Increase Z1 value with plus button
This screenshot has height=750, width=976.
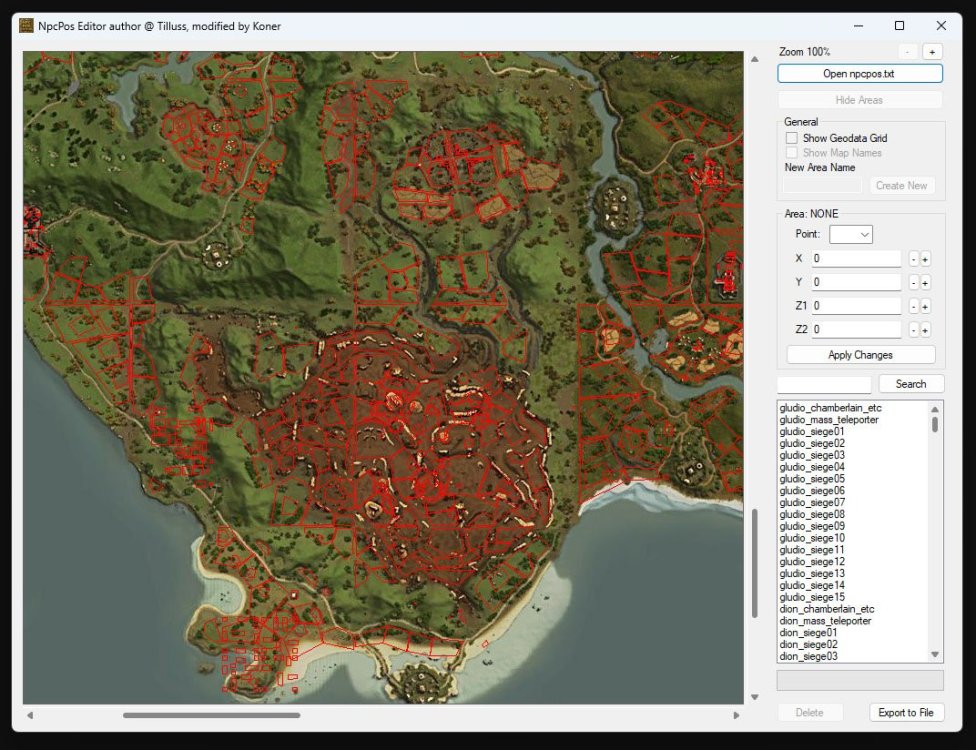[x=925, y=306]
